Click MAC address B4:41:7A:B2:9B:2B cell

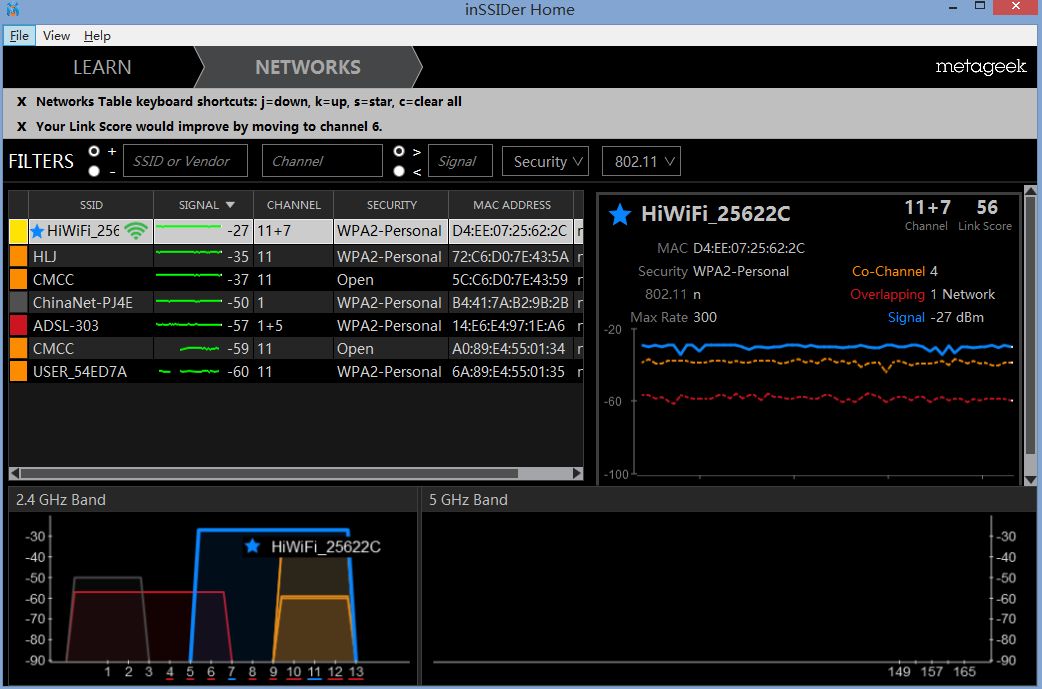pos(510,302)
